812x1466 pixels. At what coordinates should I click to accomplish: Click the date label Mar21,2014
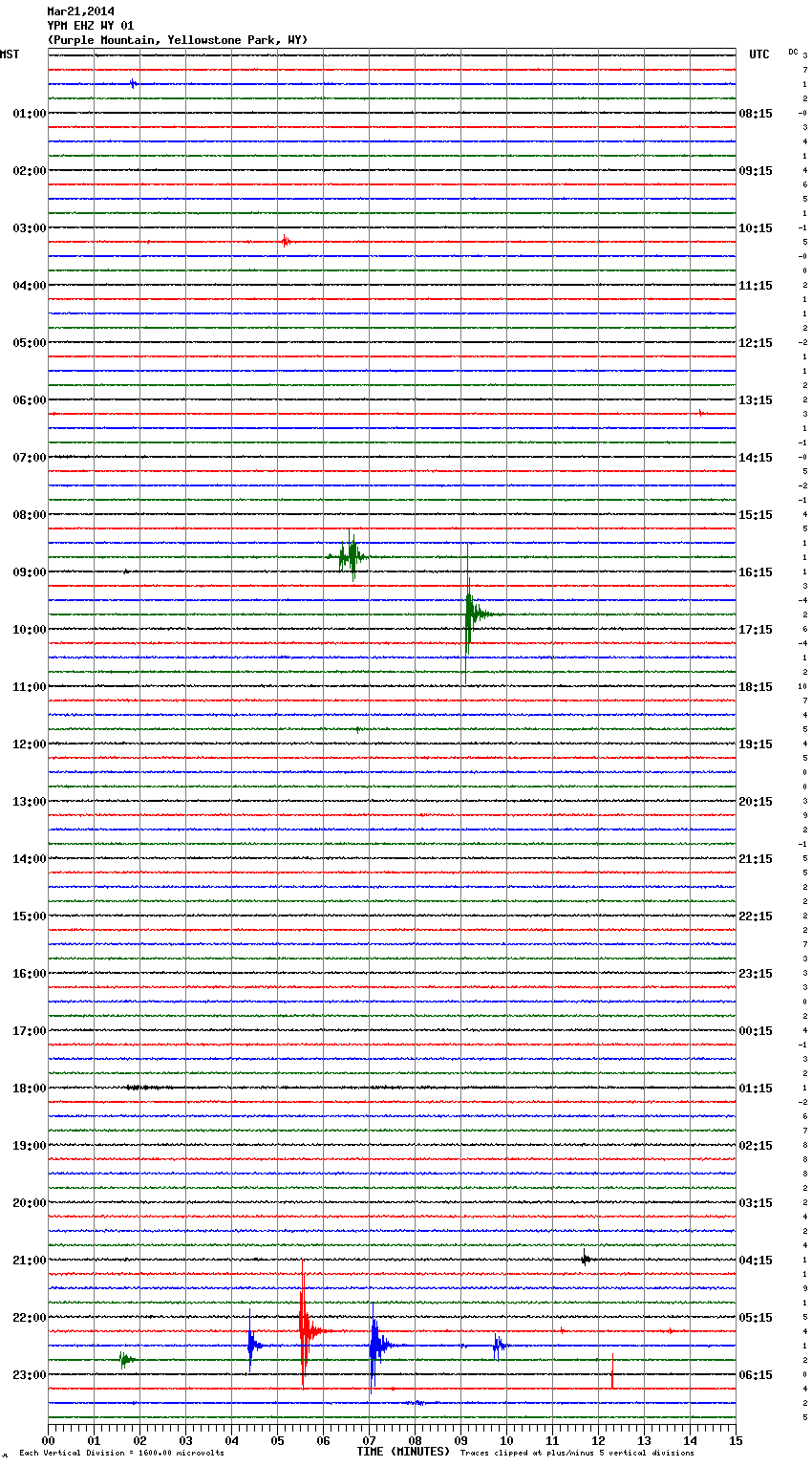[80, 11]
